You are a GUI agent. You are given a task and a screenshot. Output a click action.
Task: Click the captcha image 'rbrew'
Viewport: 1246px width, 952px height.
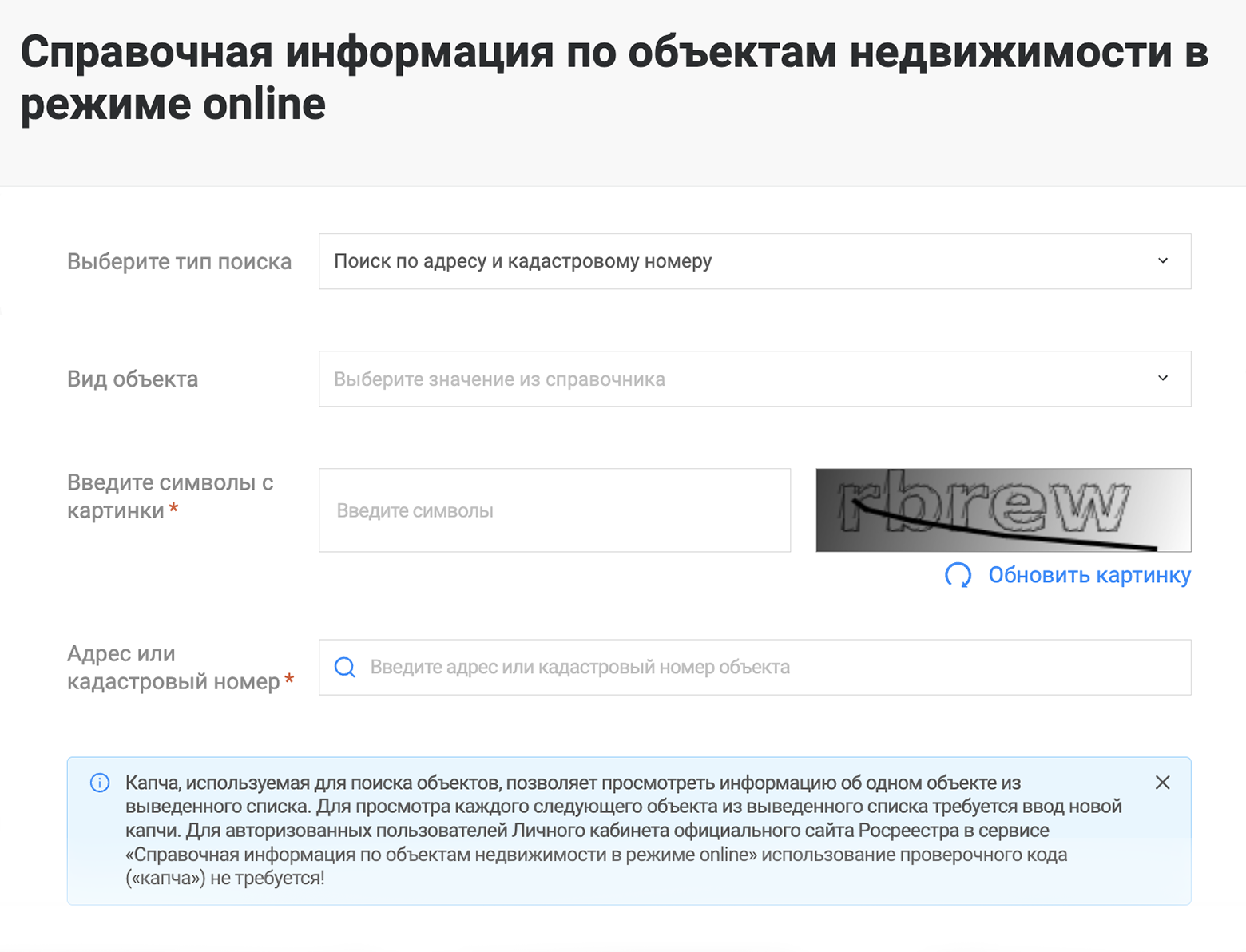click(x=1003, y=510)
